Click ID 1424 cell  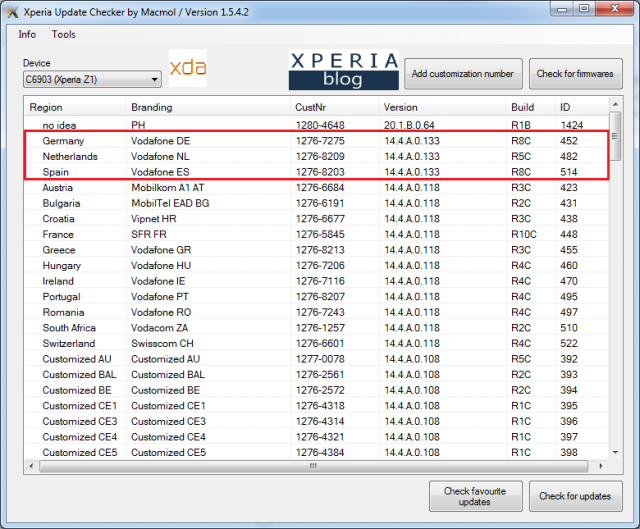point(571,125)
